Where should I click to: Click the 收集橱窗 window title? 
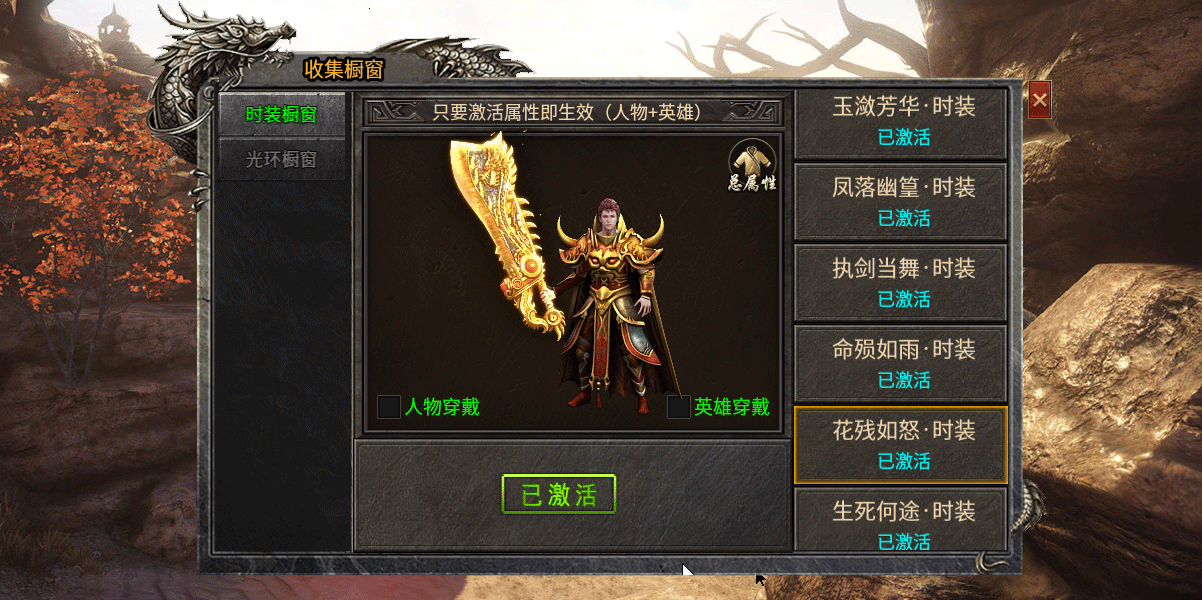click(344, 69)
